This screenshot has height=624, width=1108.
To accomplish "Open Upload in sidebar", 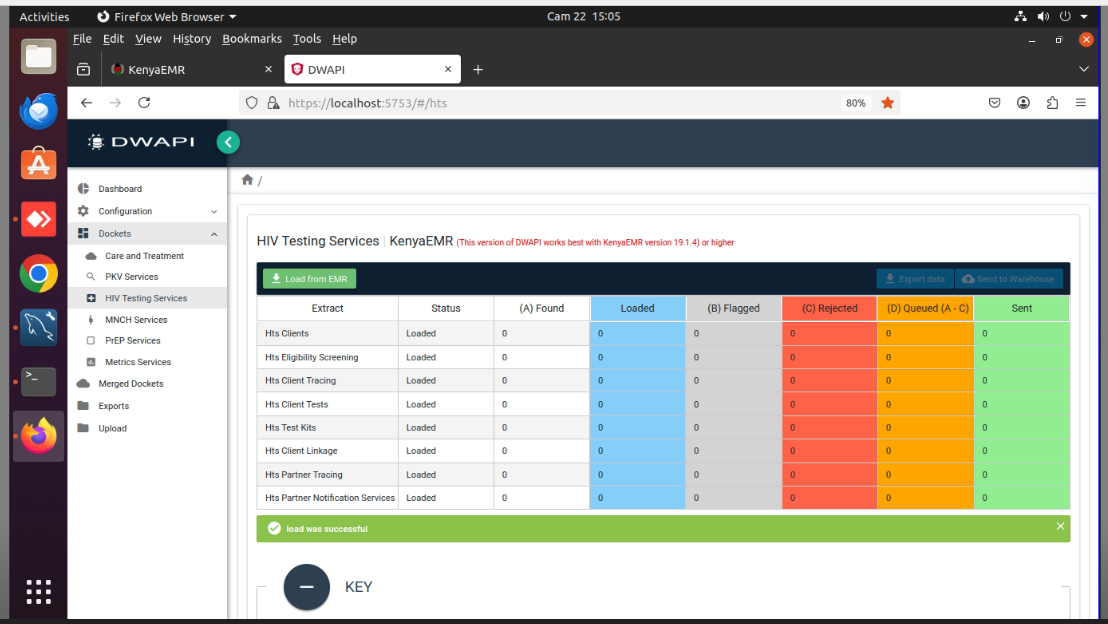I will [x=112, y=428].
